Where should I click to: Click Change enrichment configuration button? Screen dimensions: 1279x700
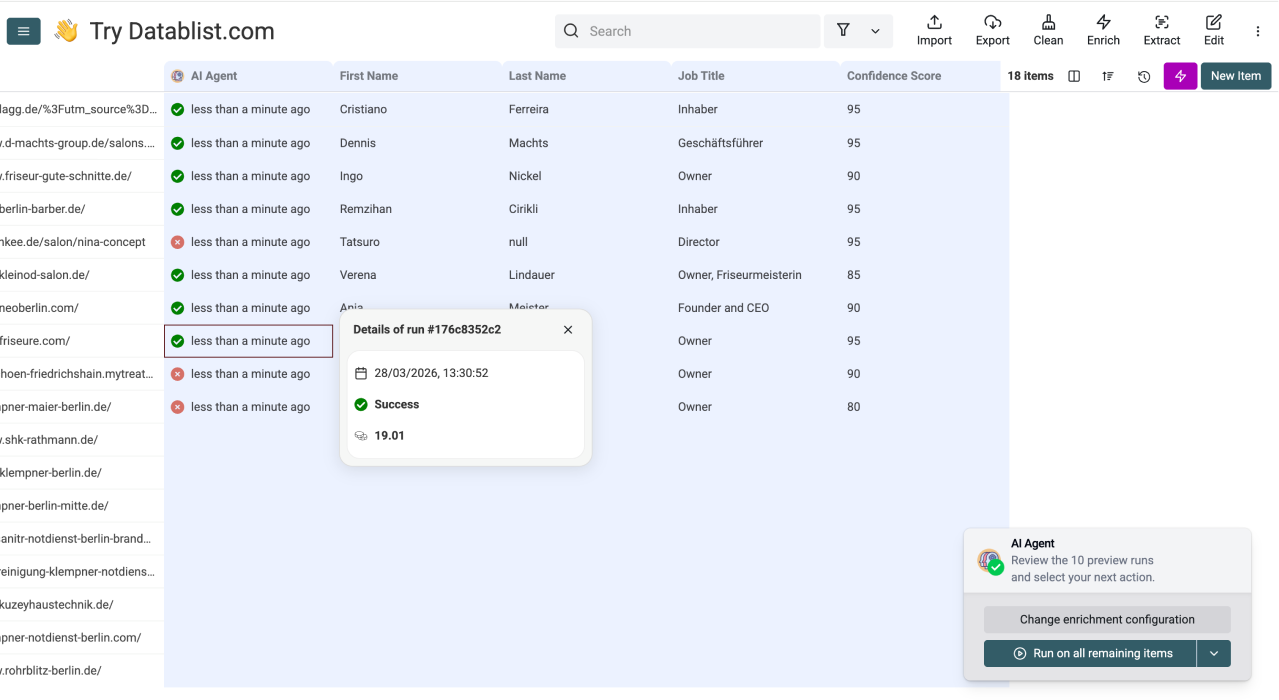point(1106,619)
